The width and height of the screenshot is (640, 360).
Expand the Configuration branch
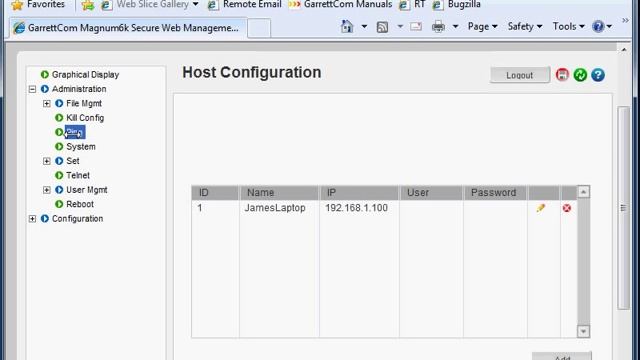pyautogui.click(x=32, y=219)
